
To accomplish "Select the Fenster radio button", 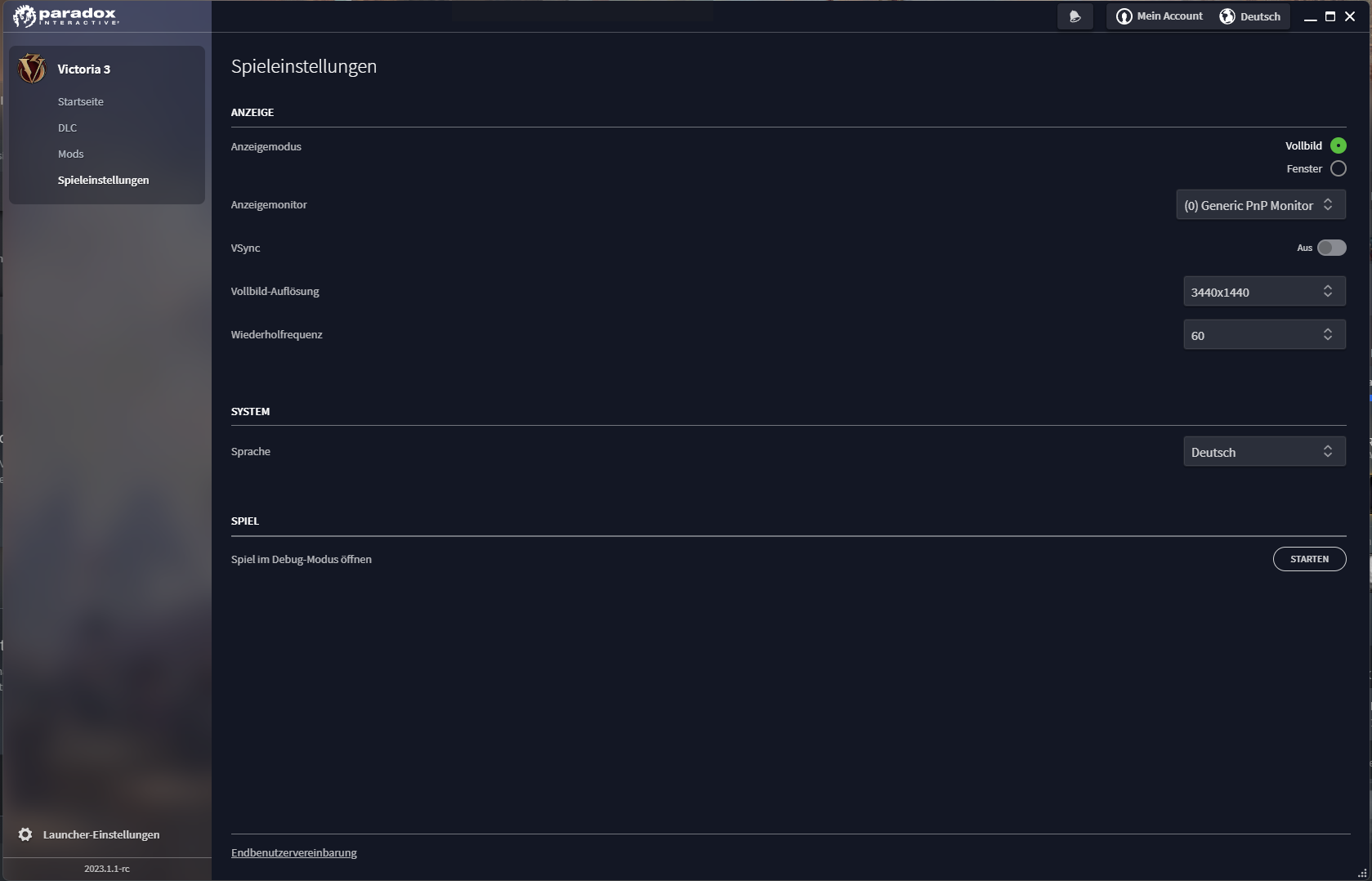I will point(1338,168).
